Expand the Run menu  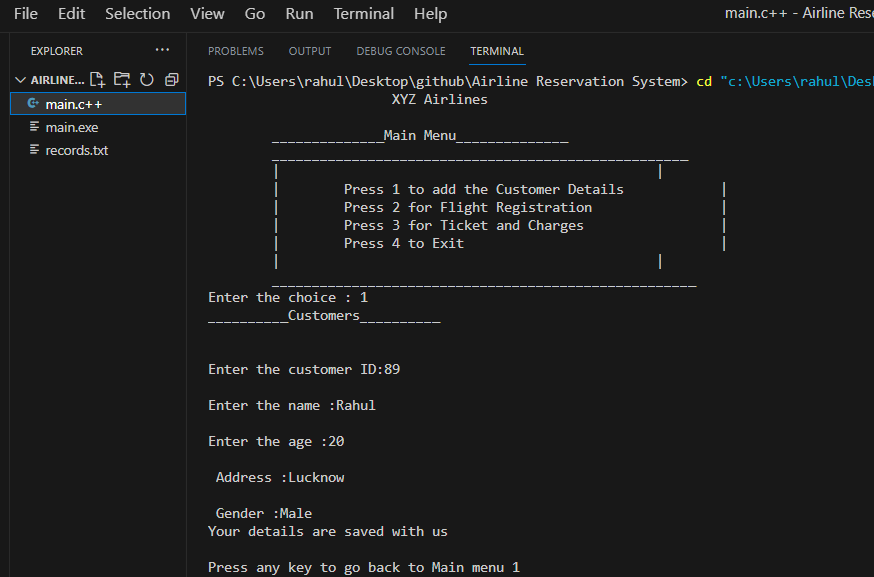(297, 13)
